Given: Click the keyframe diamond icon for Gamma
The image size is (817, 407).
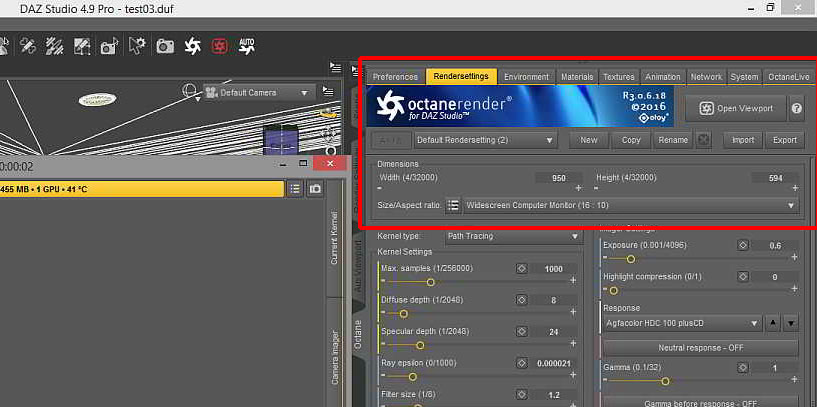Looking at the screenshot, I should coord(743,368).
